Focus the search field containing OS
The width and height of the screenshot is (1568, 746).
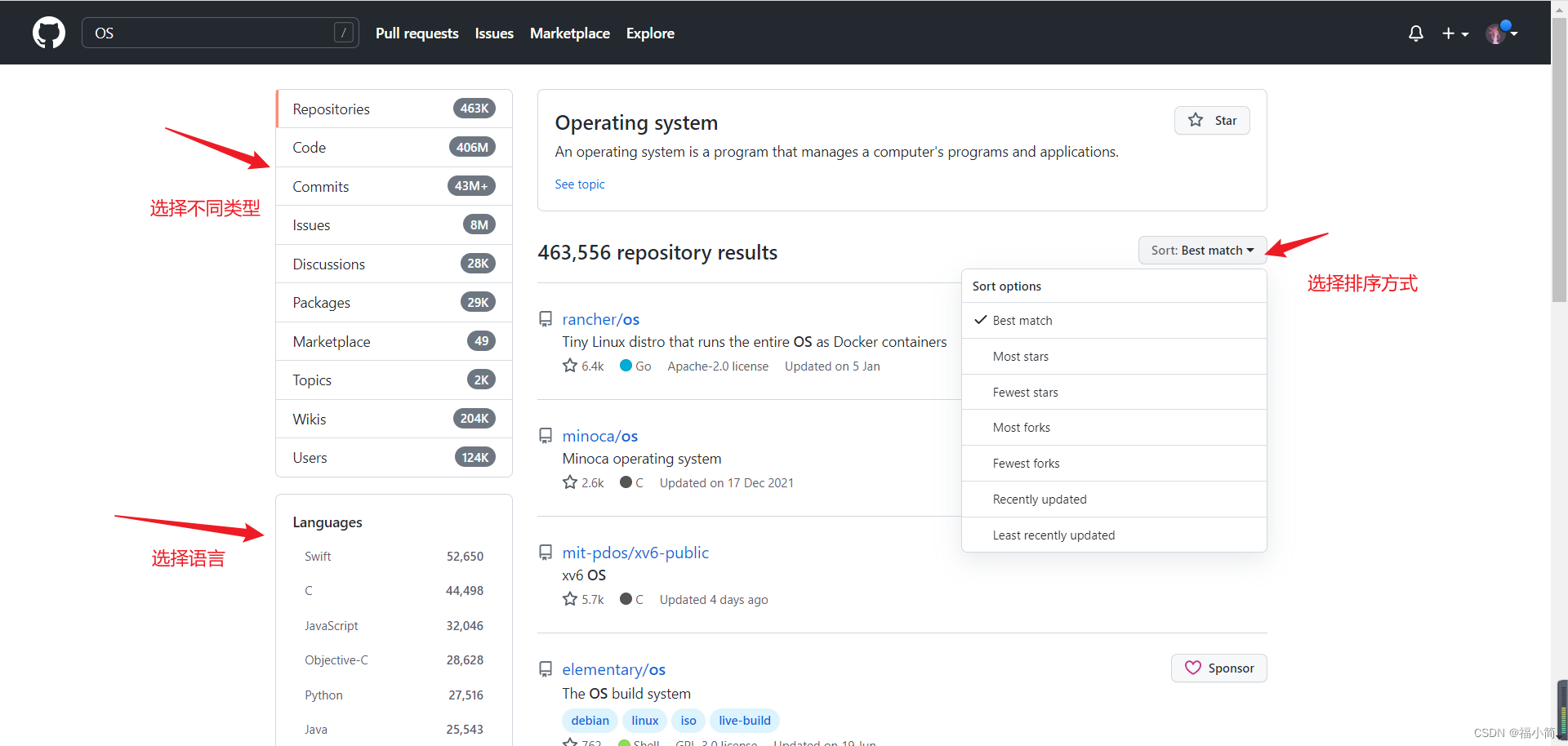pos(220,33)
